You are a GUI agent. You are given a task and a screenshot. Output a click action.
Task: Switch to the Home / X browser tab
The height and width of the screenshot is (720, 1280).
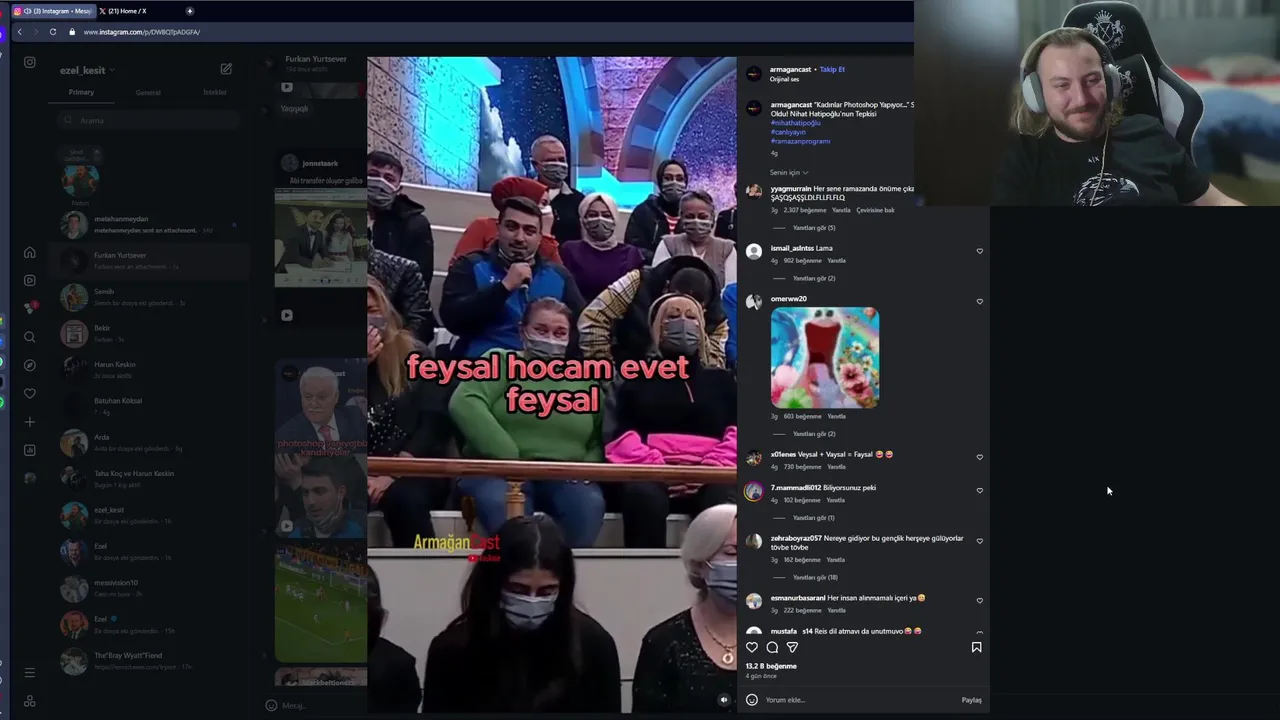coord(126,11)
